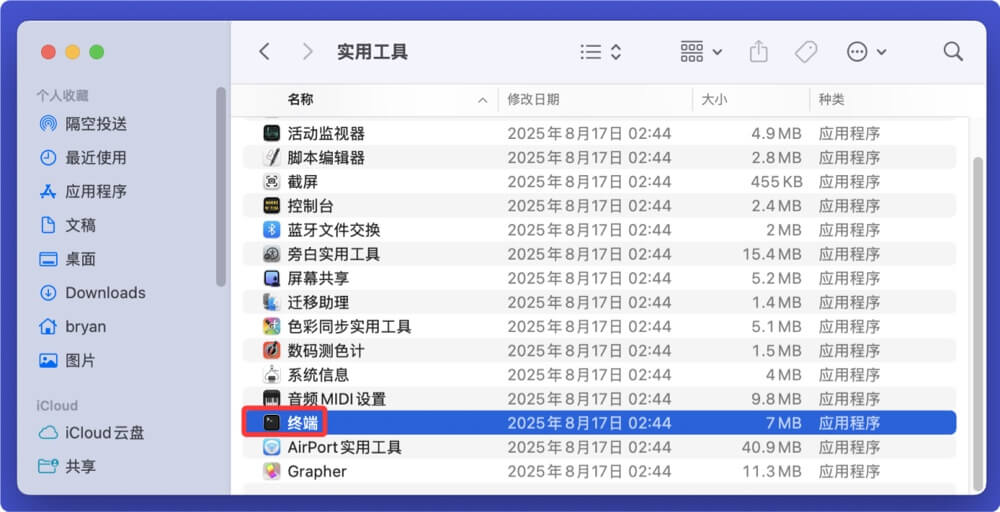The height and width of the screenshot is (512, 1000).
Task: Select the AirPort实用工具 file name
Action: [x=344, y=447]
